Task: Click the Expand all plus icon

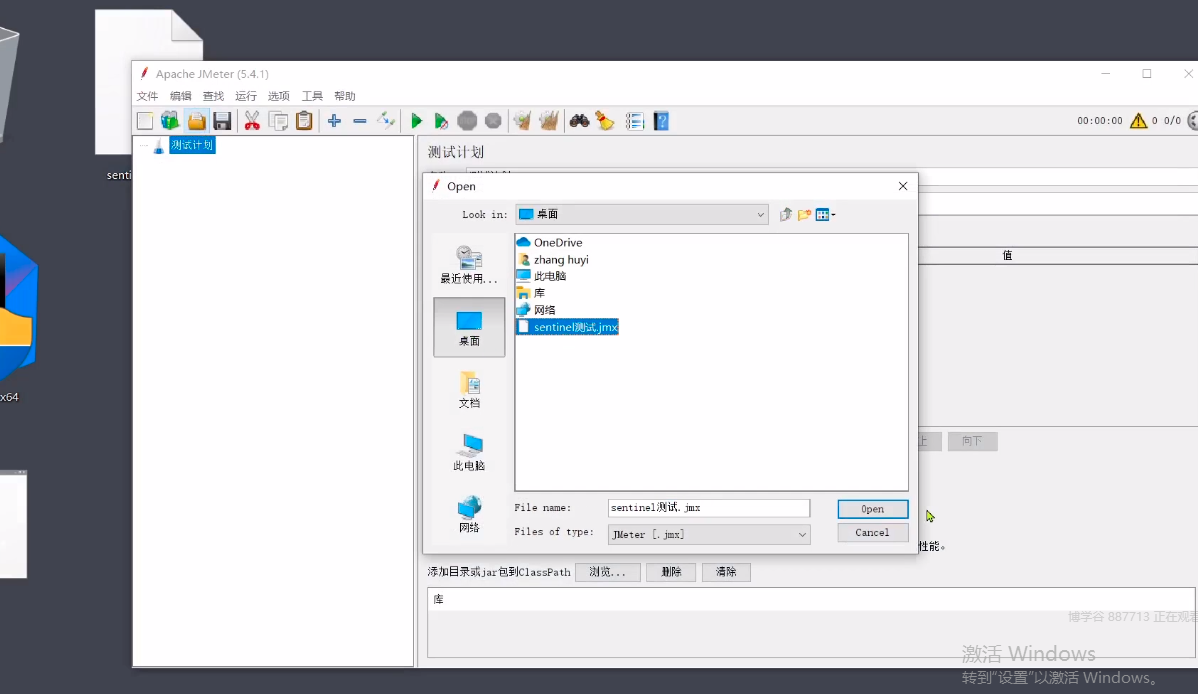Action: click(x=334, y=121)
